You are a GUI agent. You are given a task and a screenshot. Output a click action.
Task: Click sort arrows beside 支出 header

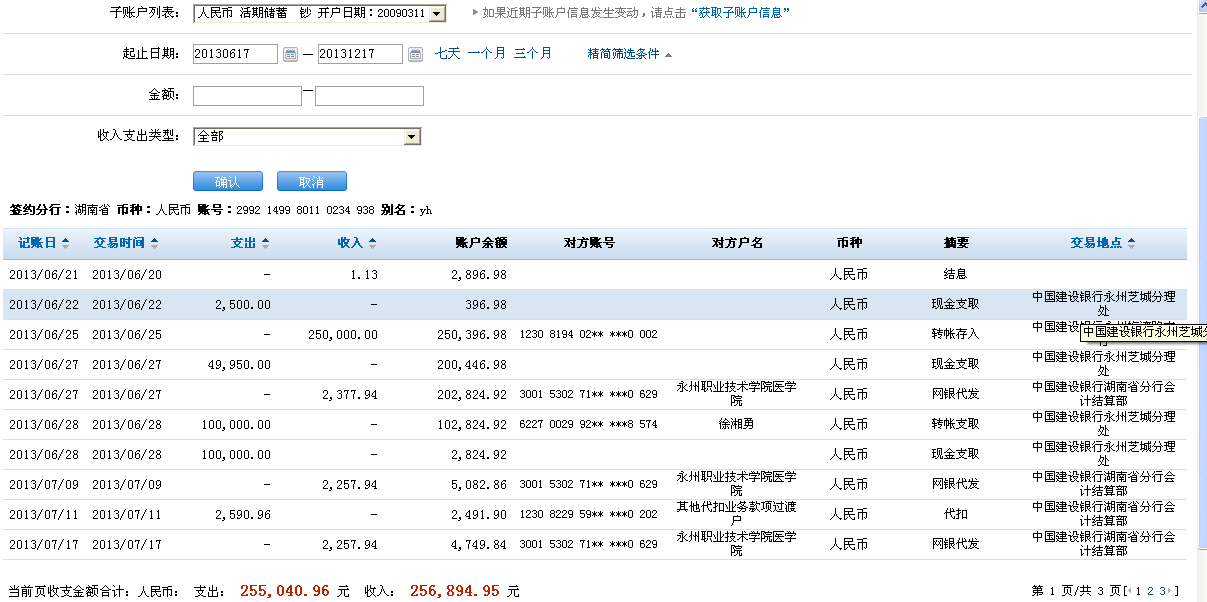click(265, 243)
